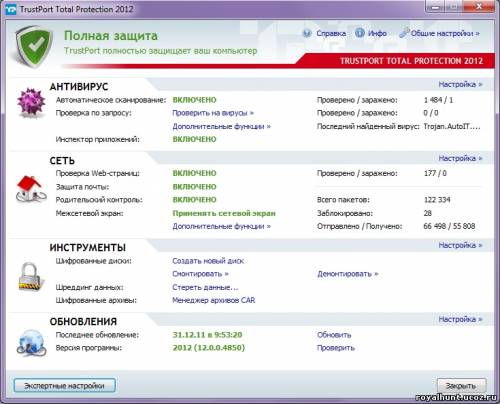This screenshot has height=404, width=500.
Task: Click the padlock Tools section icon
Action: [x=30, y=276]
